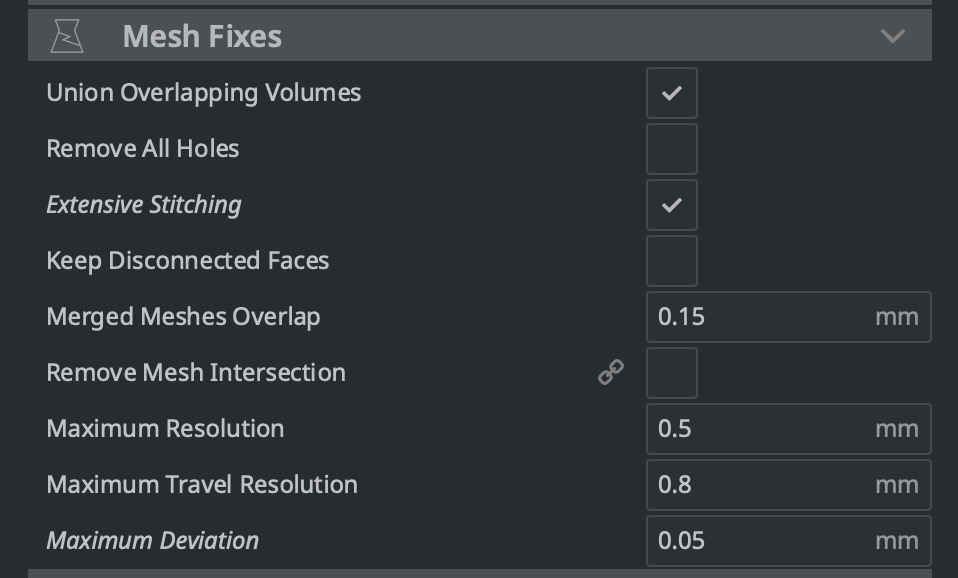Image resolution: width=958 pixels, height=578 pixels.
Task: Click the Merged Meshes Overlap value field
Action: point(789,317)
